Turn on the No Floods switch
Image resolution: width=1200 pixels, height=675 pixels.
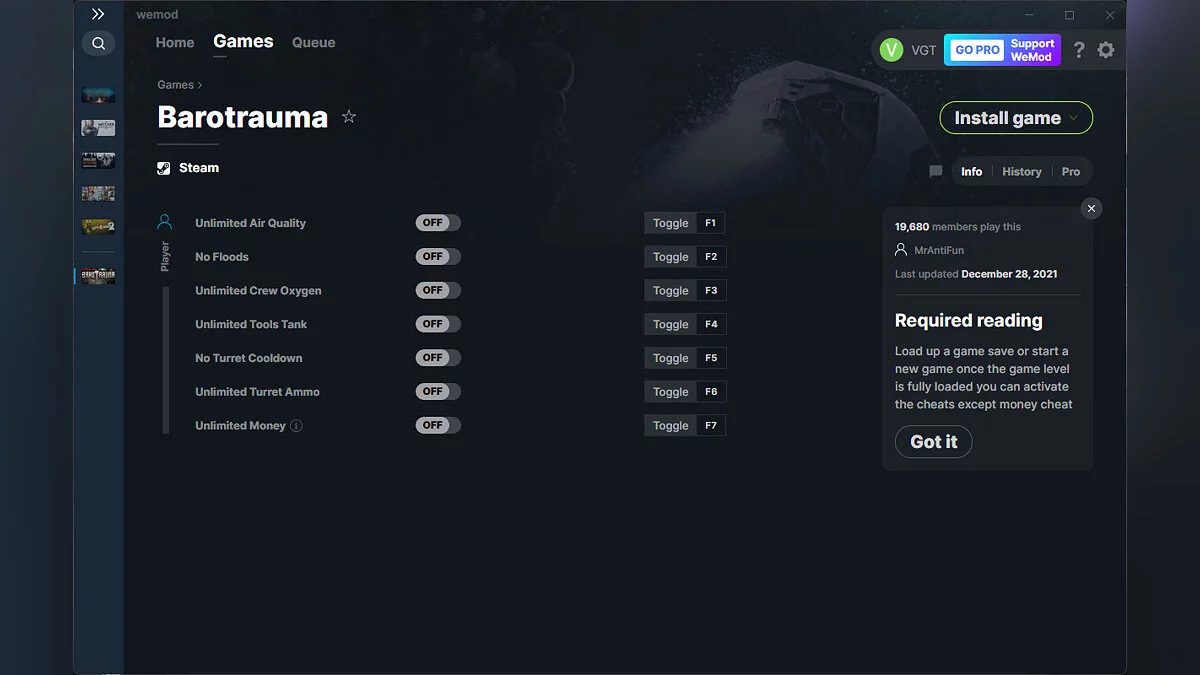coord(438,257)
